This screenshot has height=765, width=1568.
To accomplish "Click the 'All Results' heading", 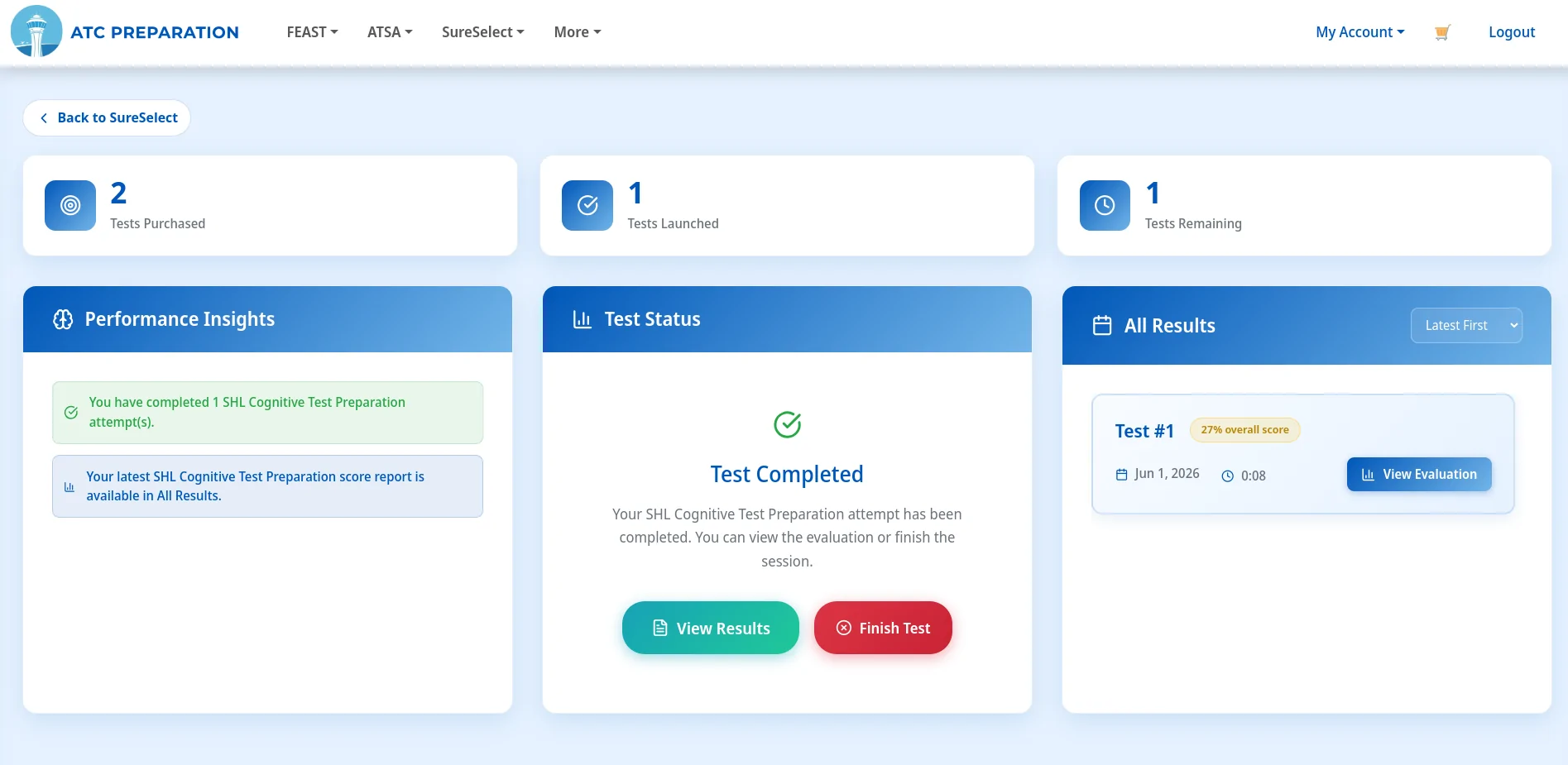I will [1170, 326].
